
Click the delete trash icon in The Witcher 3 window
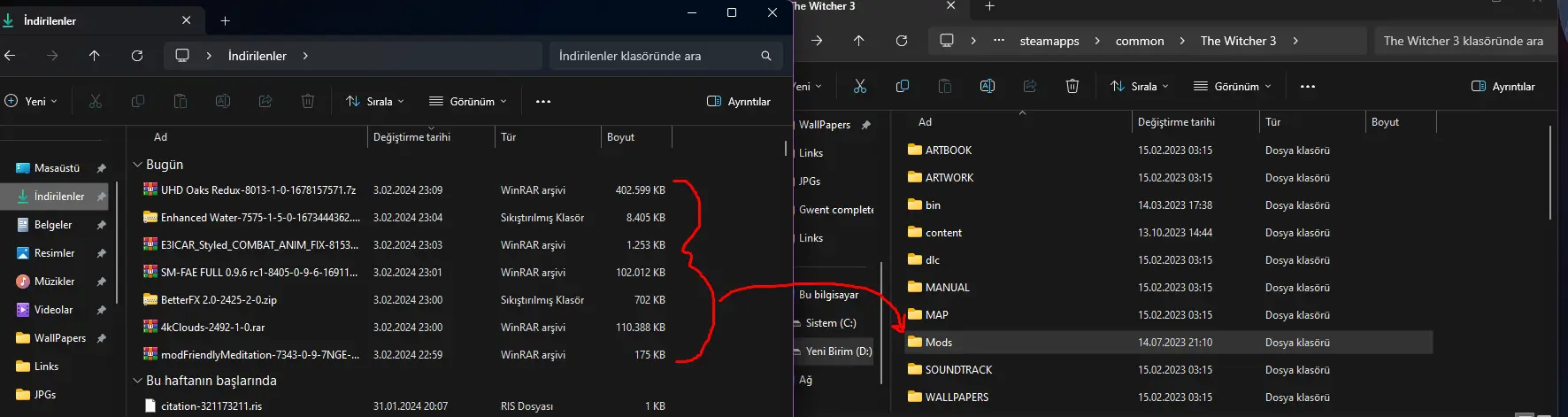(x=1072, y=86)
